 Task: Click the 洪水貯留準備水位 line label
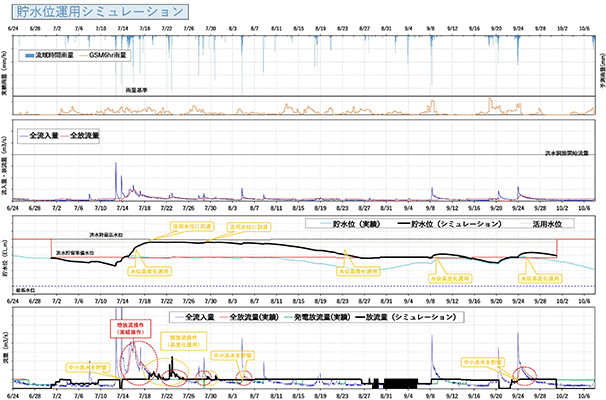75,253
